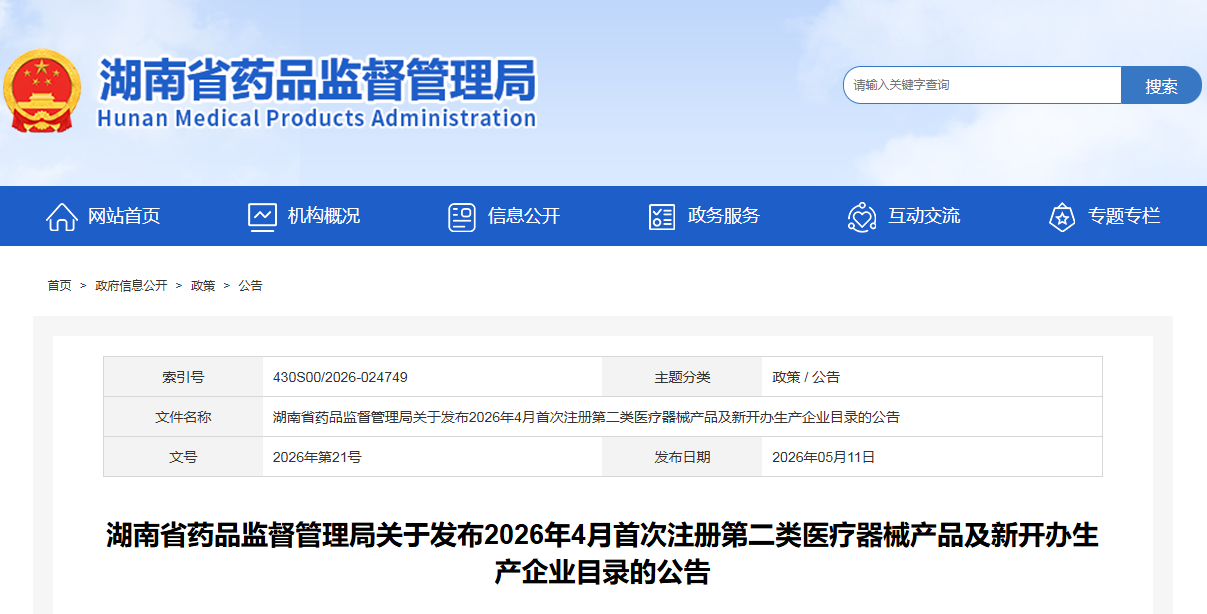The width and height of the screenshot is (1207, 614).
Task: Open the 互动交流 menu item
Action: pos(924,216)
